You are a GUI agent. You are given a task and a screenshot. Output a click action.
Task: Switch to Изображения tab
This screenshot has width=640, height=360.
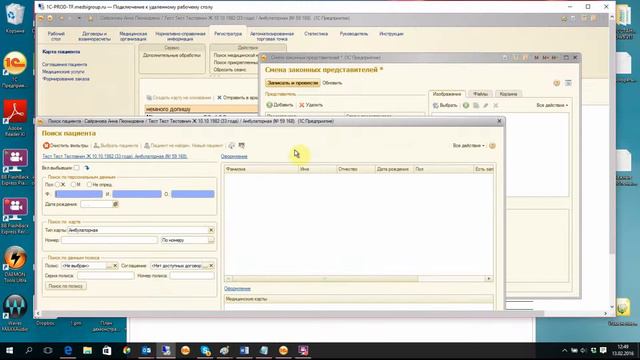(447, 94)
